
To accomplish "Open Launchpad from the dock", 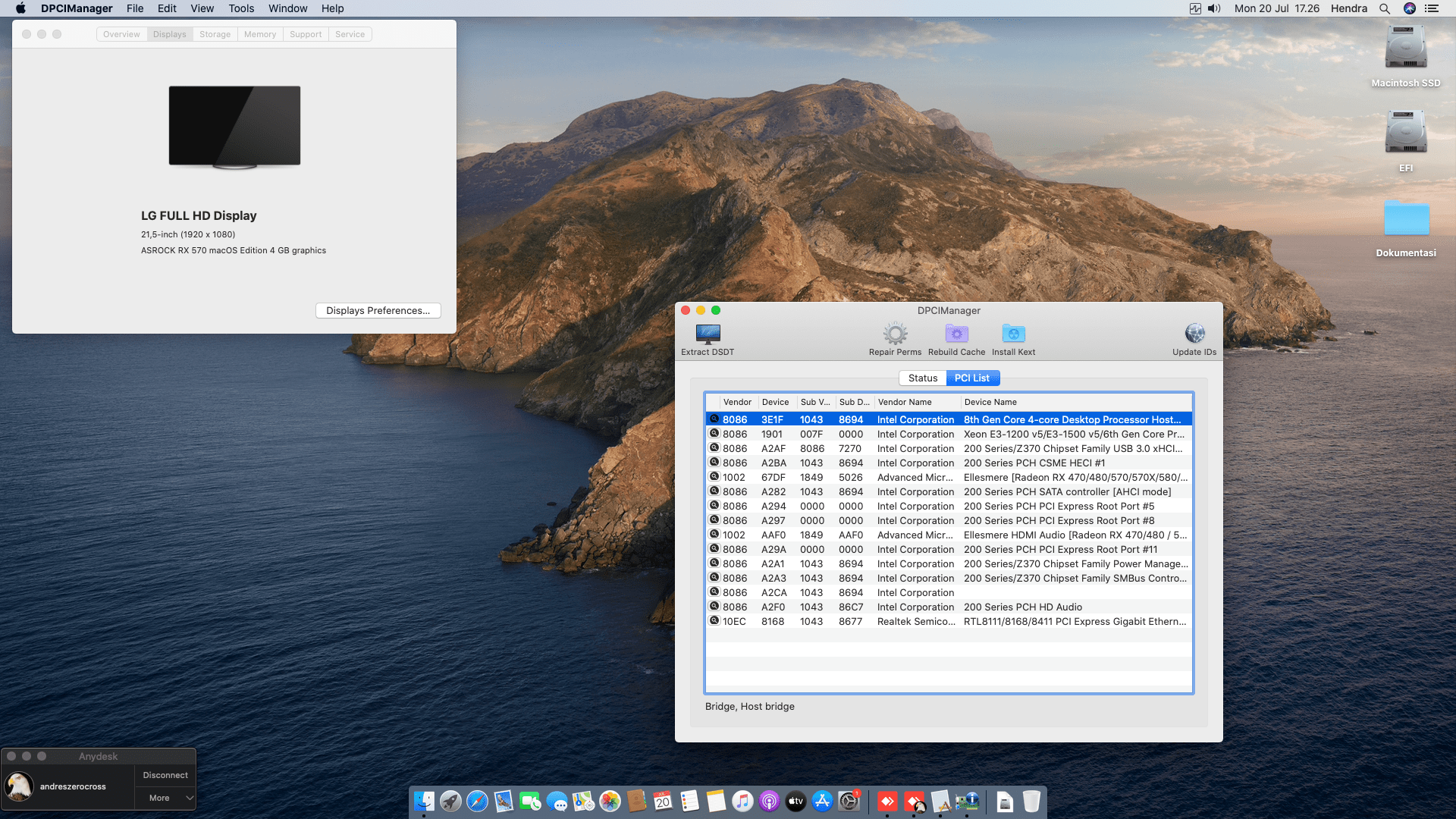I will tap(450, 801).
